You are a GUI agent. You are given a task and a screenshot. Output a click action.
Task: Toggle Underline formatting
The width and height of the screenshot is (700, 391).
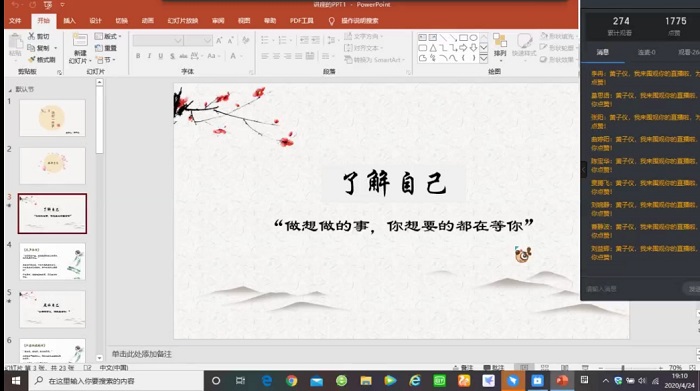pyautogui.click(x=160, y=56)
